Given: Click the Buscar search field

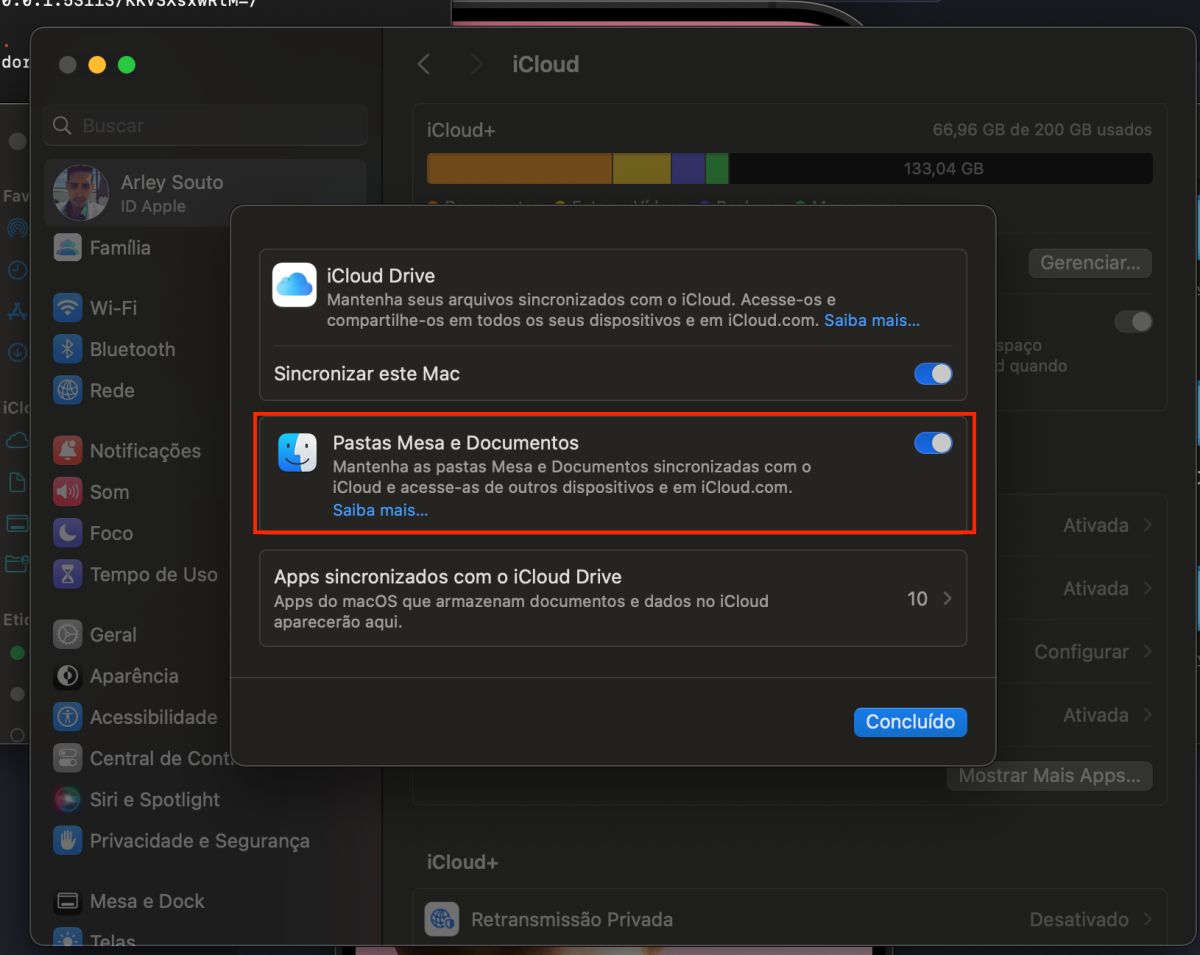Looking at the screenshot, I should [205, 125].
